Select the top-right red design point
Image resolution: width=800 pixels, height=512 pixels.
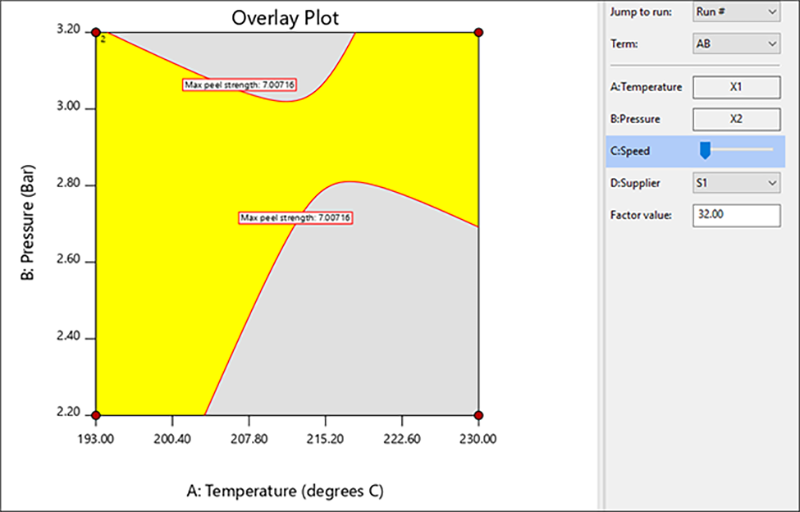click(479, 33)
